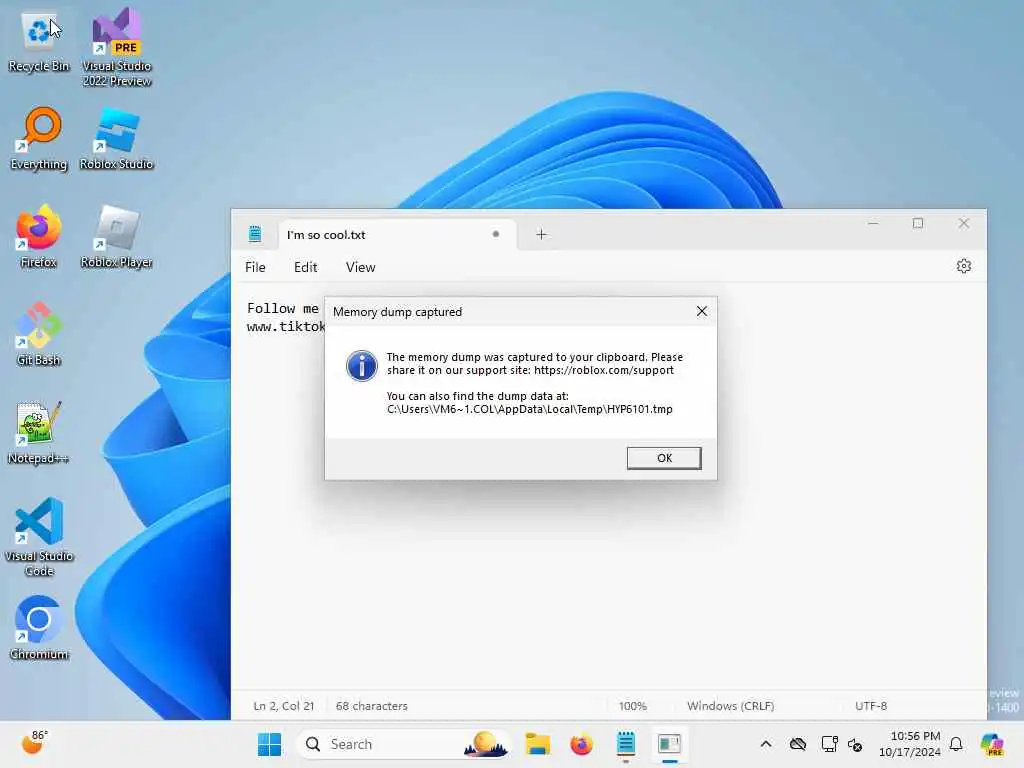Open the Roblox Studio desktop shortcut
This screenshot has height=768, width=1024.
coord(116,138)
